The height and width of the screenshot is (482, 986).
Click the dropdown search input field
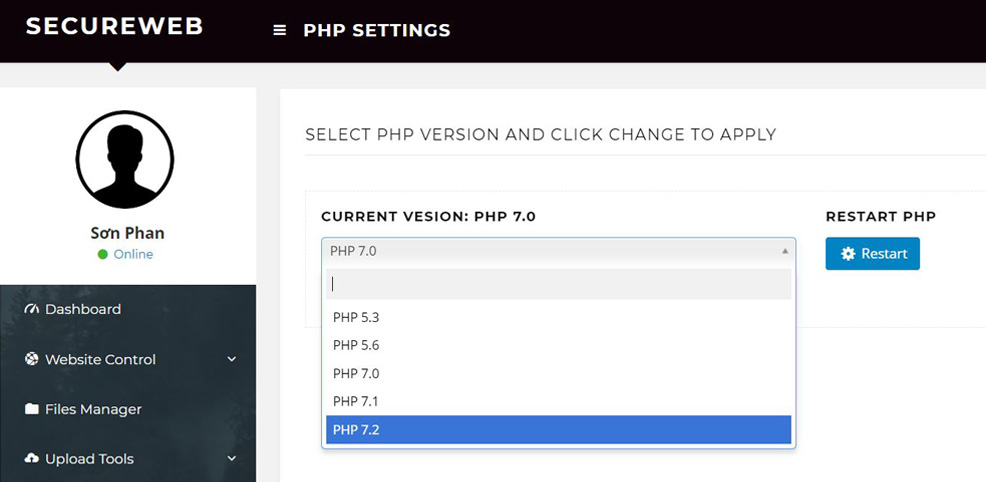[x=558, y=284]
